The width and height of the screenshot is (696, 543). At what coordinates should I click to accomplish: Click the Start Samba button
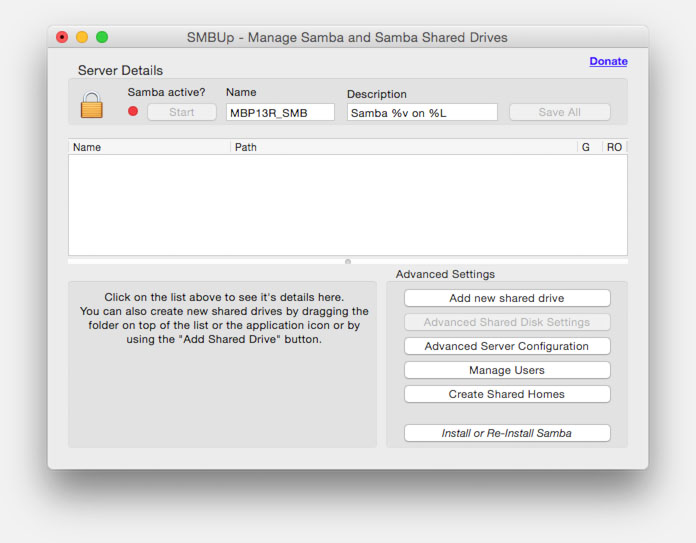[182, 112]
